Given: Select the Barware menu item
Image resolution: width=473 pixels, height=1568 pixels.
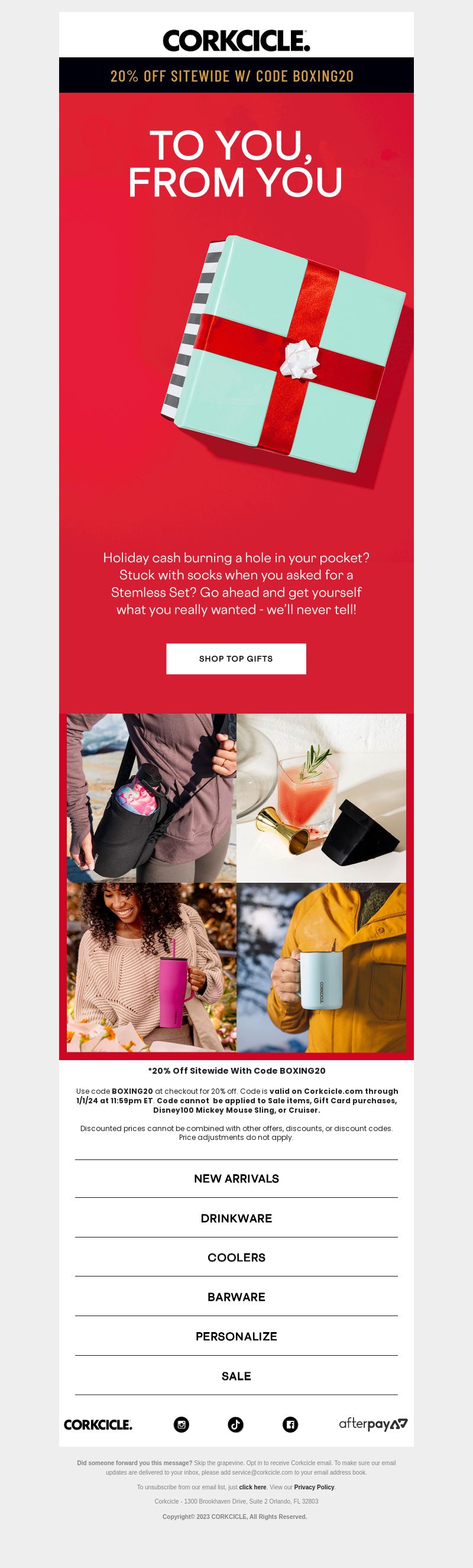Looking at the screenshot, I should point(236,1297).
